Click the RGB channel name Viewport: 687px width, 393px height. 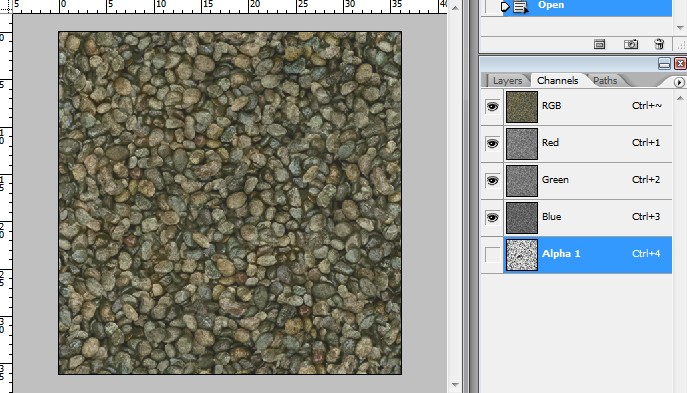pyautogui.click(x=551, y=106)
